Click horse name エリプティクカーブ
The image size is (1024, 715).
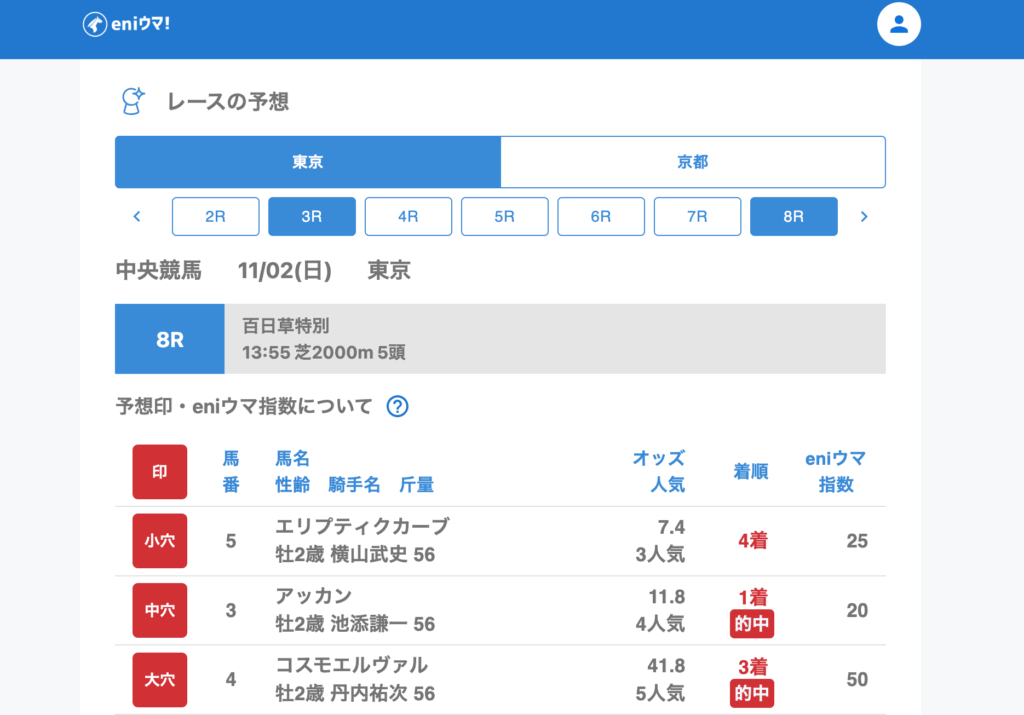(x=362, y=527)
